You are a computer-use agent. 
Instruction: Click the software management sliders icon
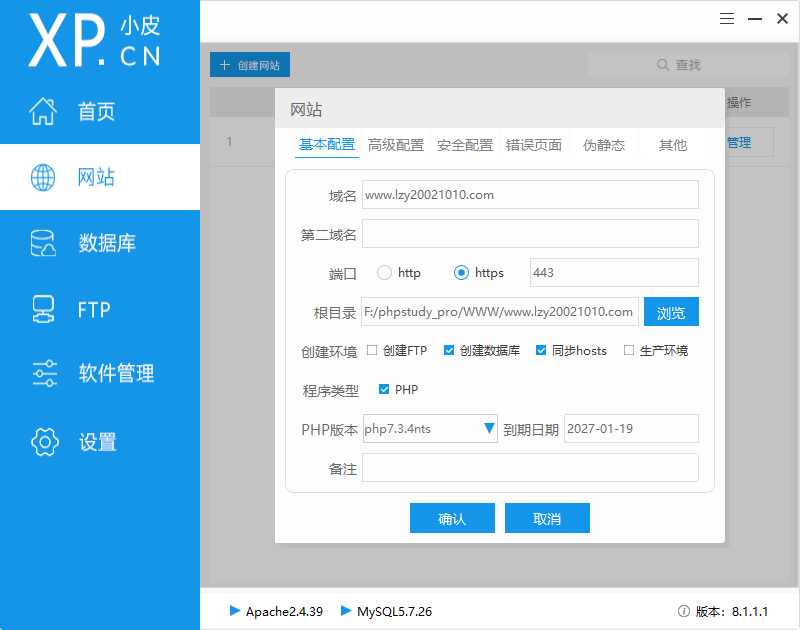[x=44, y=373]
